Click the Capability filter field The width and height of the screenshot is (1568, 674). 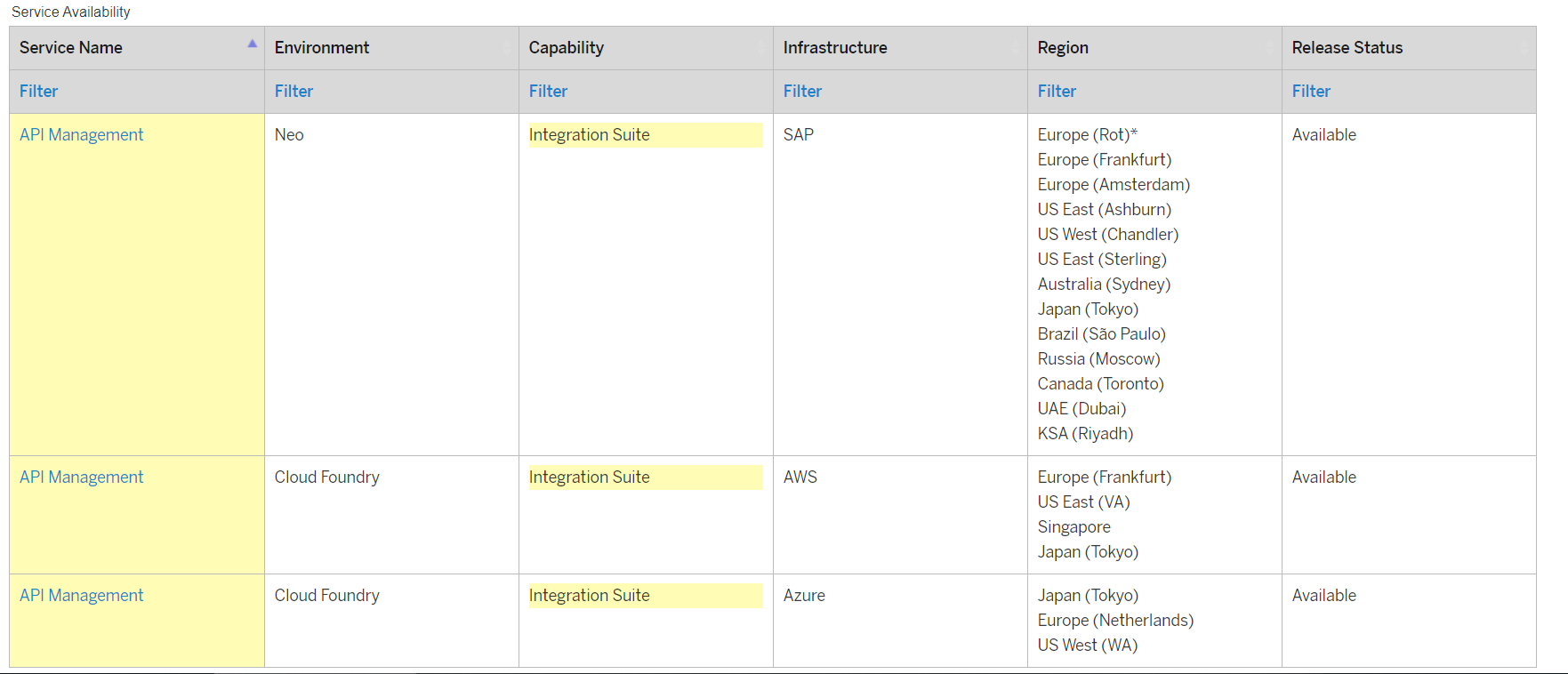549,92
